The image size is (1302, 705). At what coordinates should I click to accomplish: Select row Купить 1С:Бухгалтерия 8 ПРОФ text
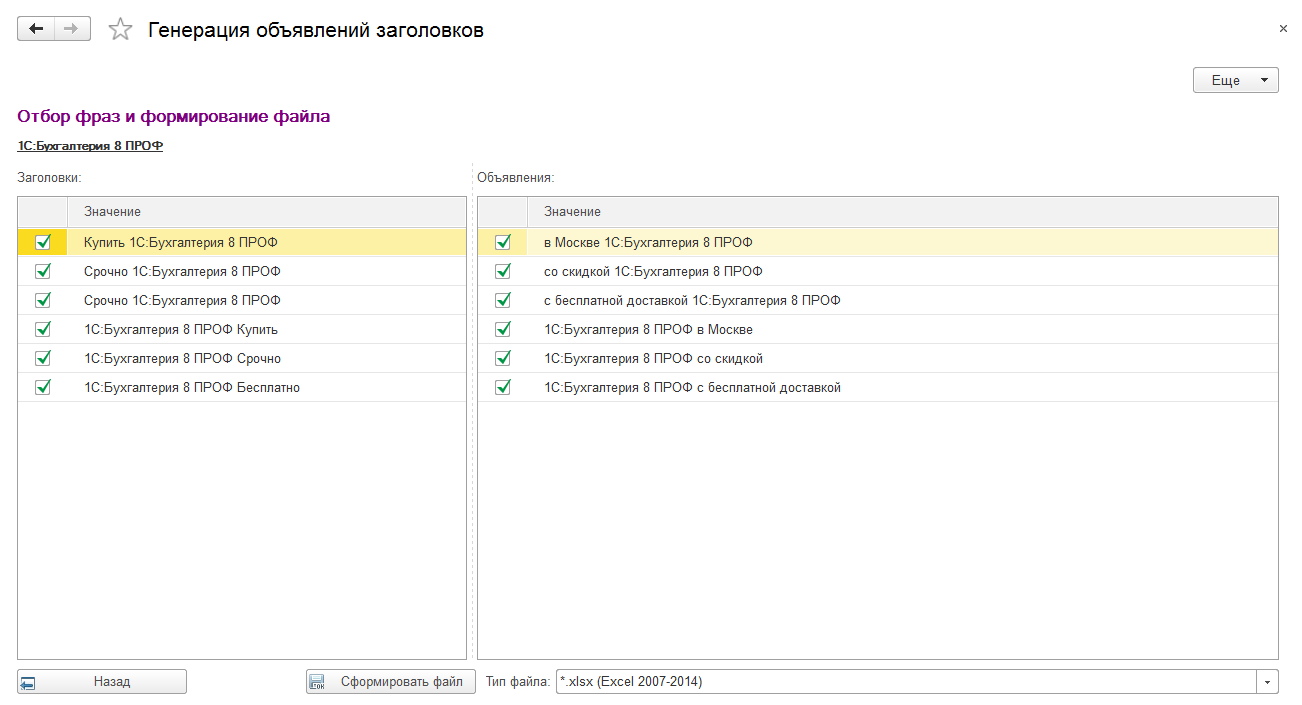(x=181, y=242)
